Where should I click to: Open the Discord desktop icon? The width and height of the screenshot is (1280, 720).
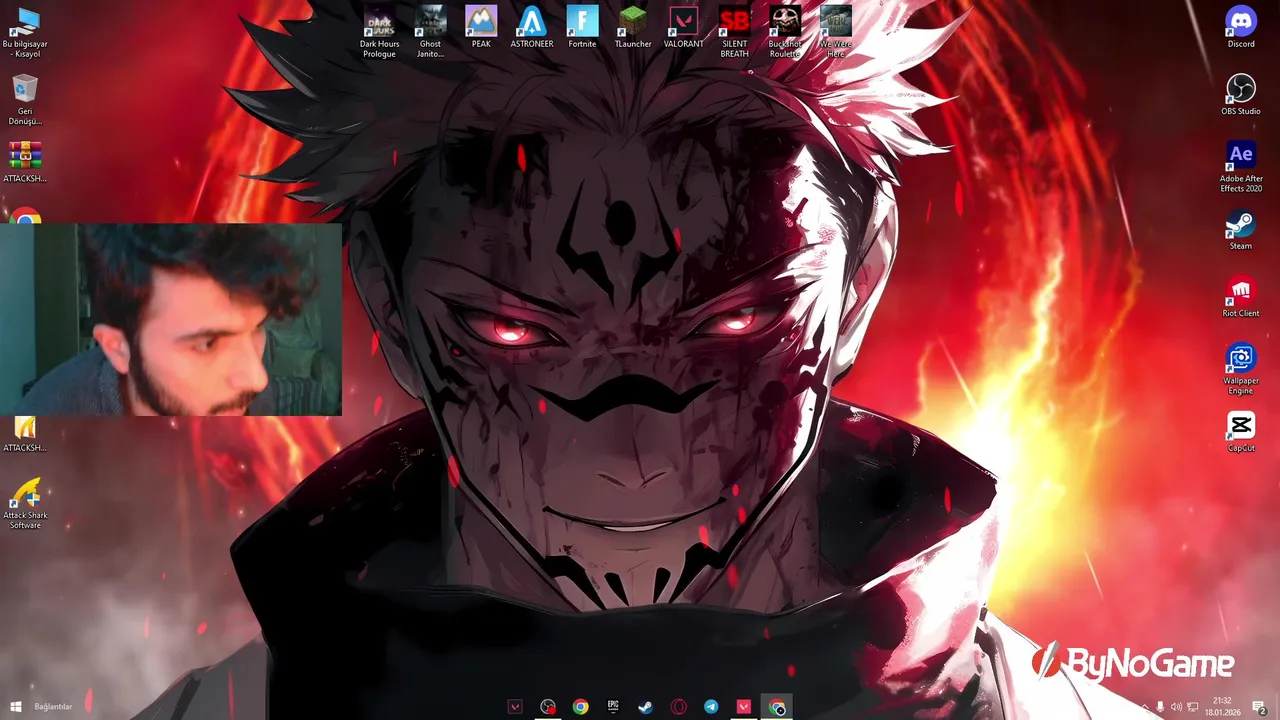click(1241, 27)
